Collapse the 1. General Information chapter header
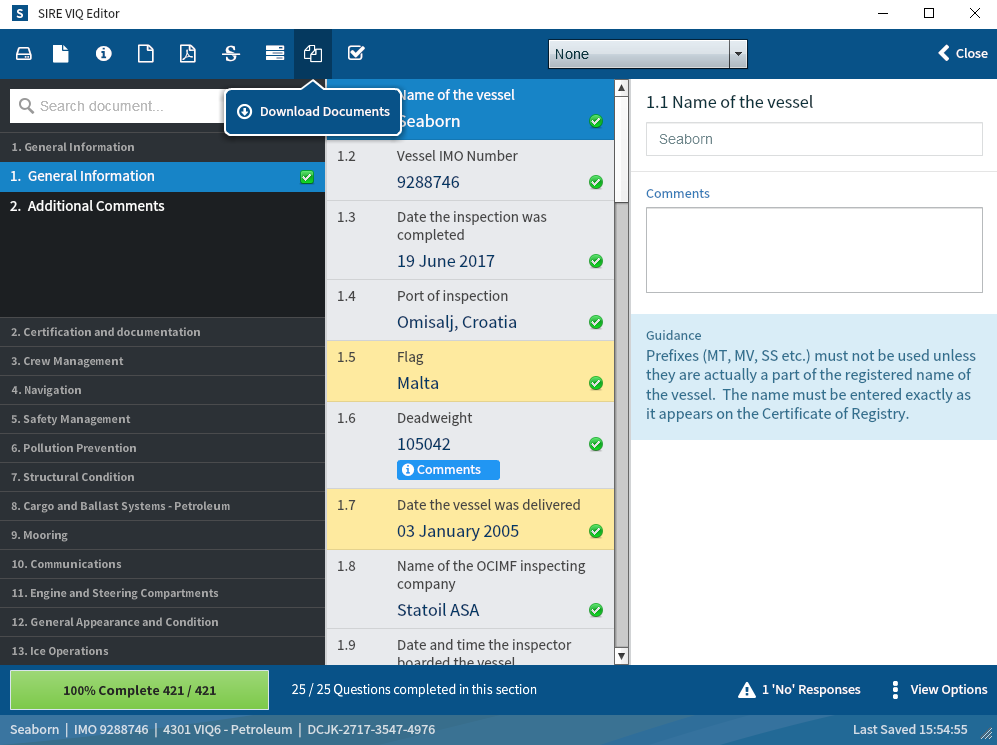The width and height of the screenshot is (997, 745). (162, 147)
